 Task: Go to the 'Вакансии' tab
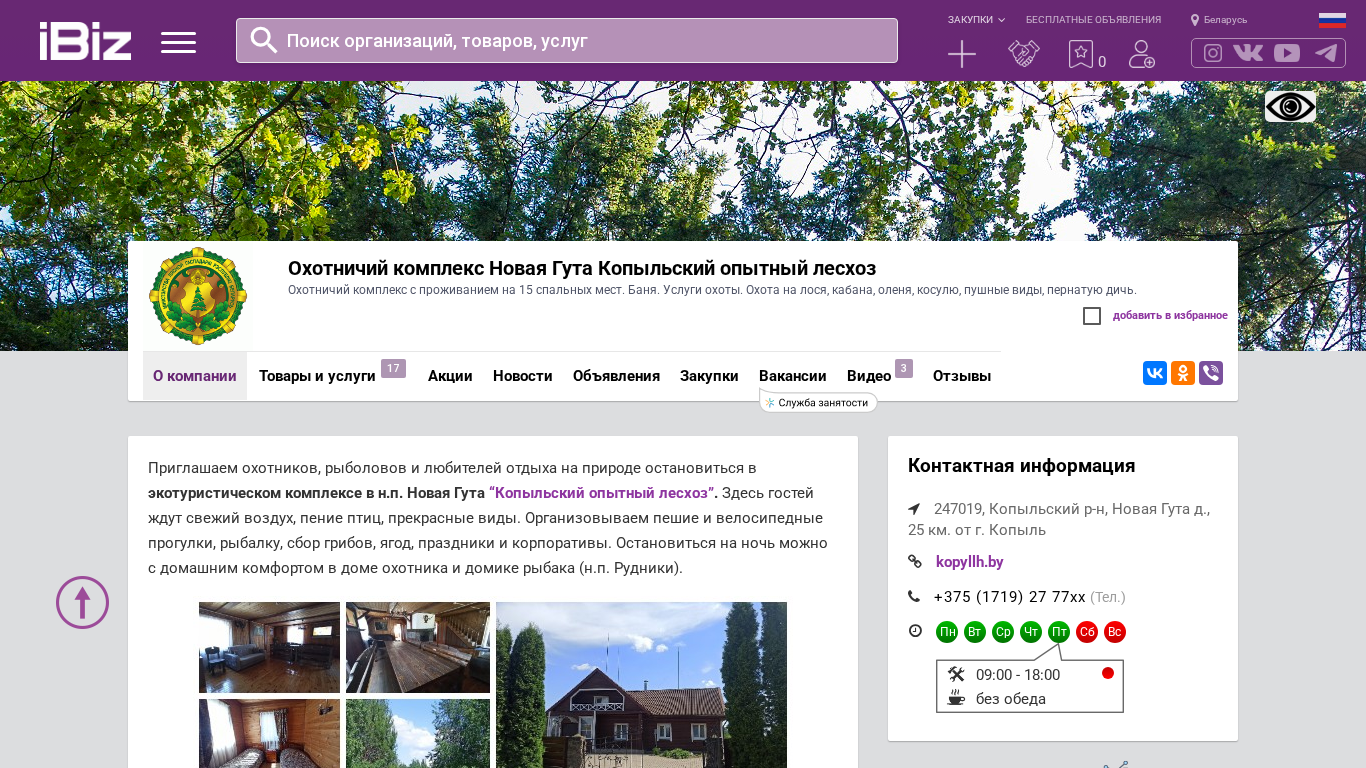[793, 376]
